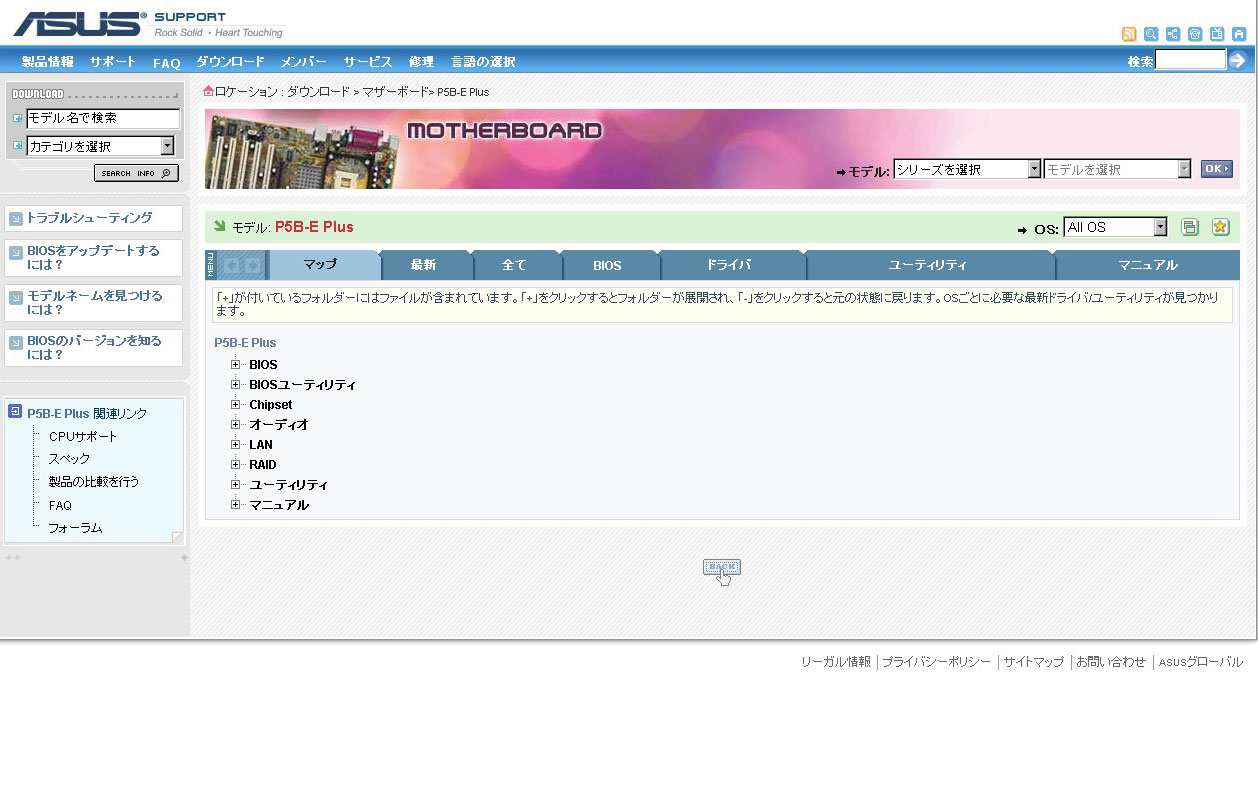Viewport: 1258px width, 809px height.
Task: Open メンバー in the top menu
Action: pos(304,62)
